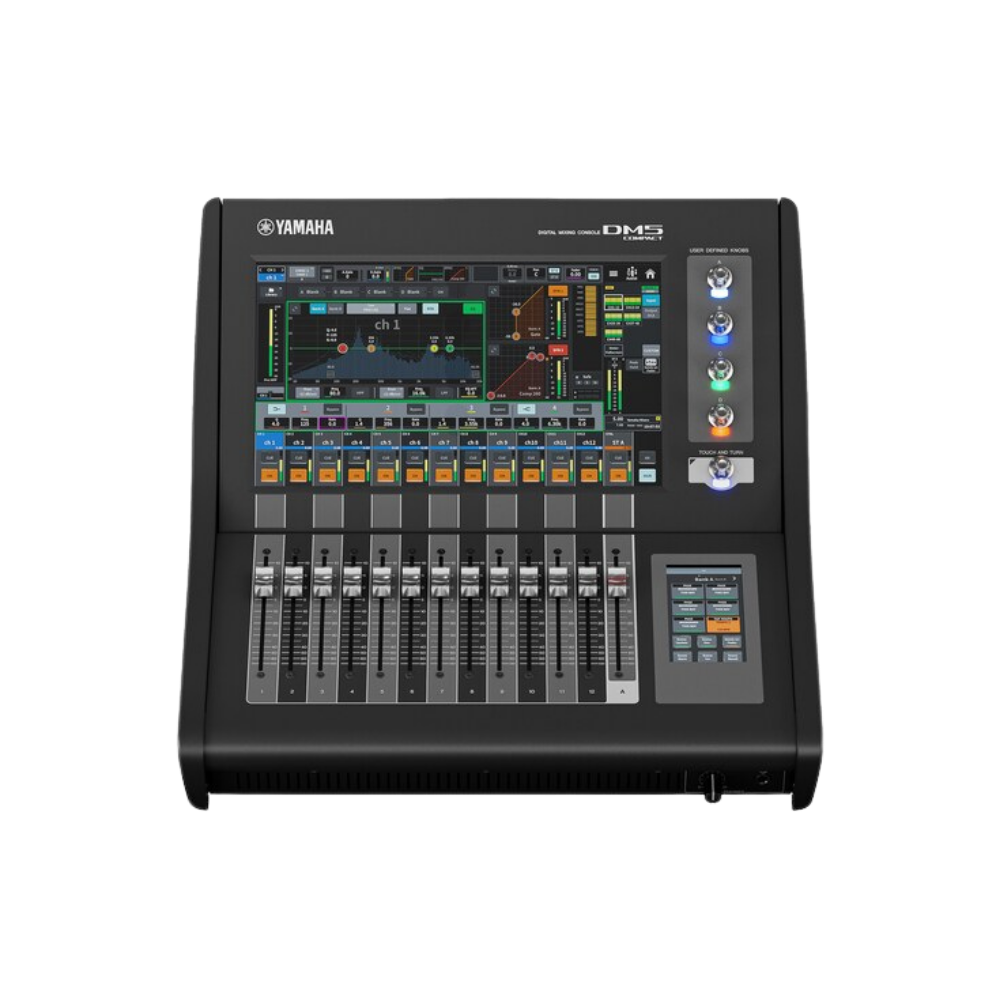The width and height of the screenshot is (1000, 1000).
Task: Select the Gate threshold node
Action: (516, 312)
